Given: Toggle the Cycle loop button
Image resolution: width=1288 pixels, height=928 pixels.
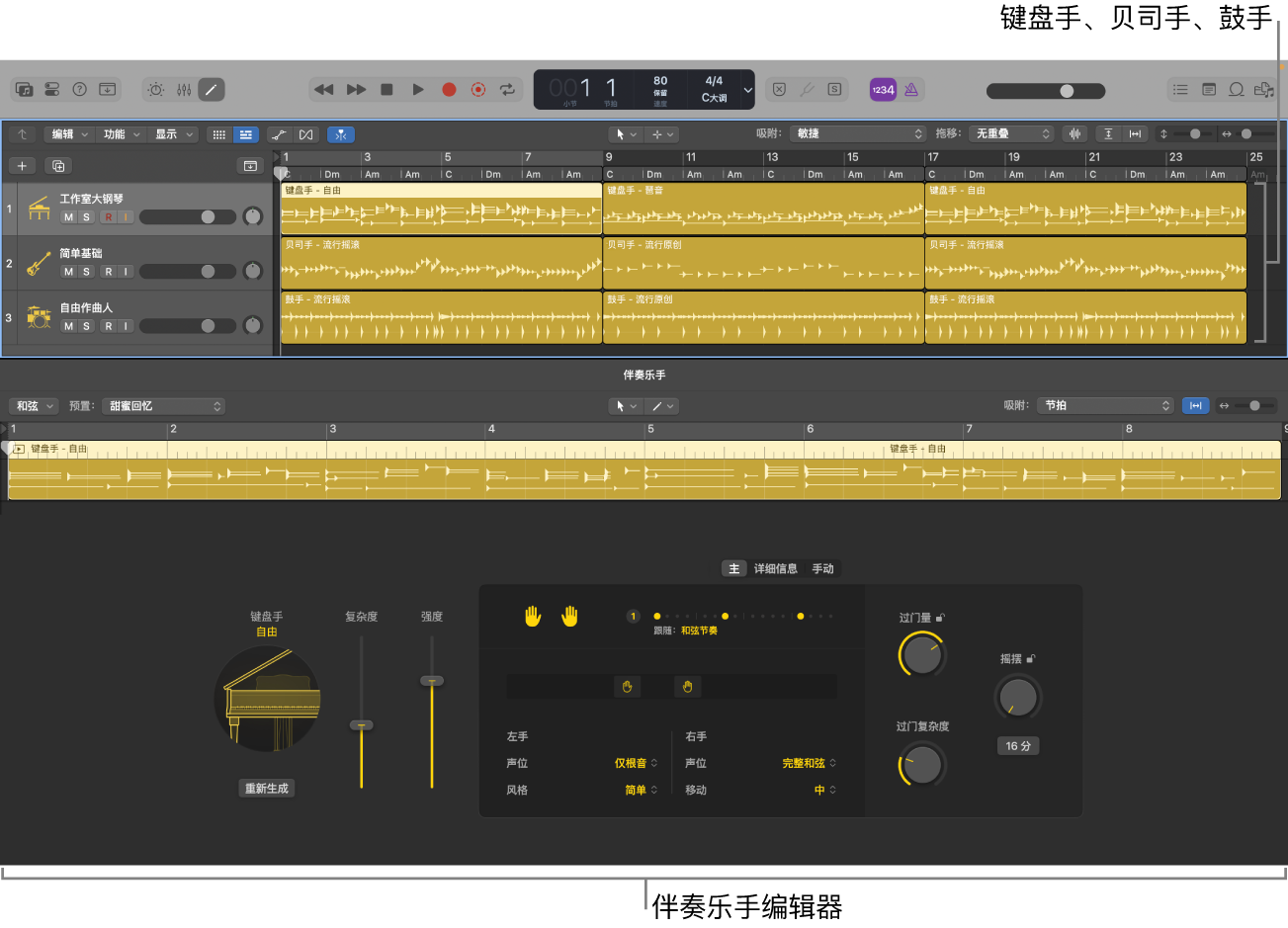Looking at the screenshot, I should coord(507,90).
